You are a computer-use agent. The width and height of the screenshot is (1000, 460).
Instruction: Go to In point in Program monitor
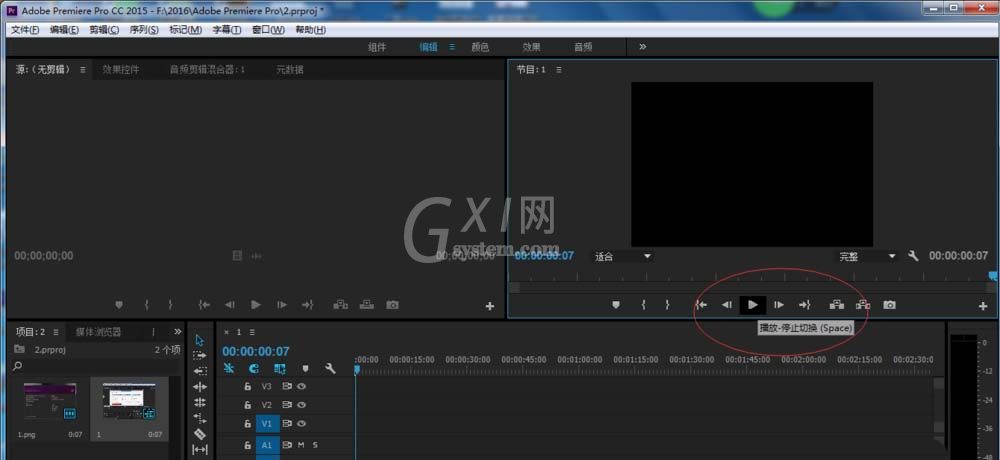click(701, 305)
